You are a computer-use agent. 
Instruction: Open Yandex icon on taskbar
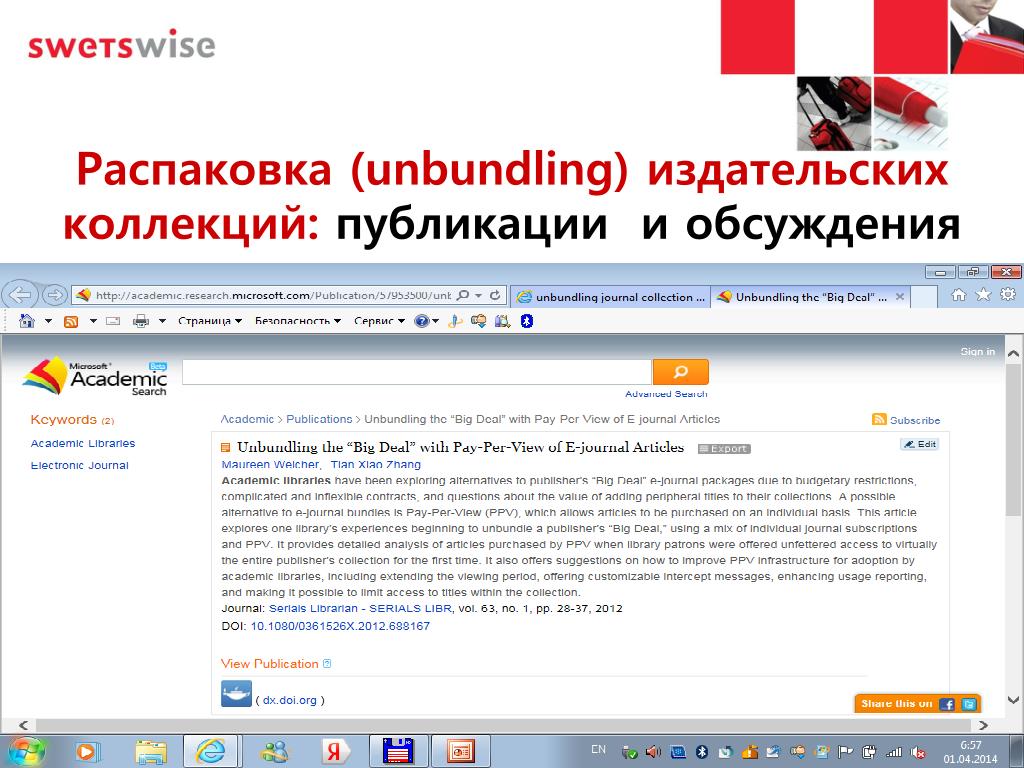click(334, 752)
